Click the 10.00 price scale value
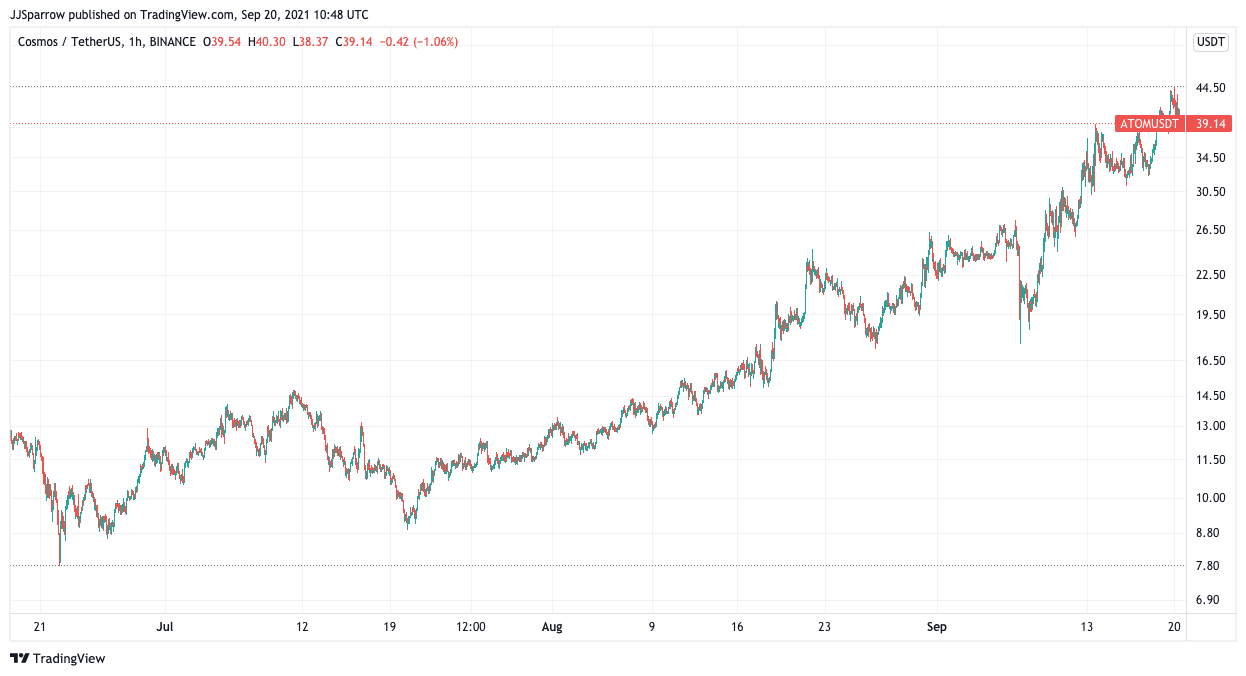 click(x=1210, y=498)
